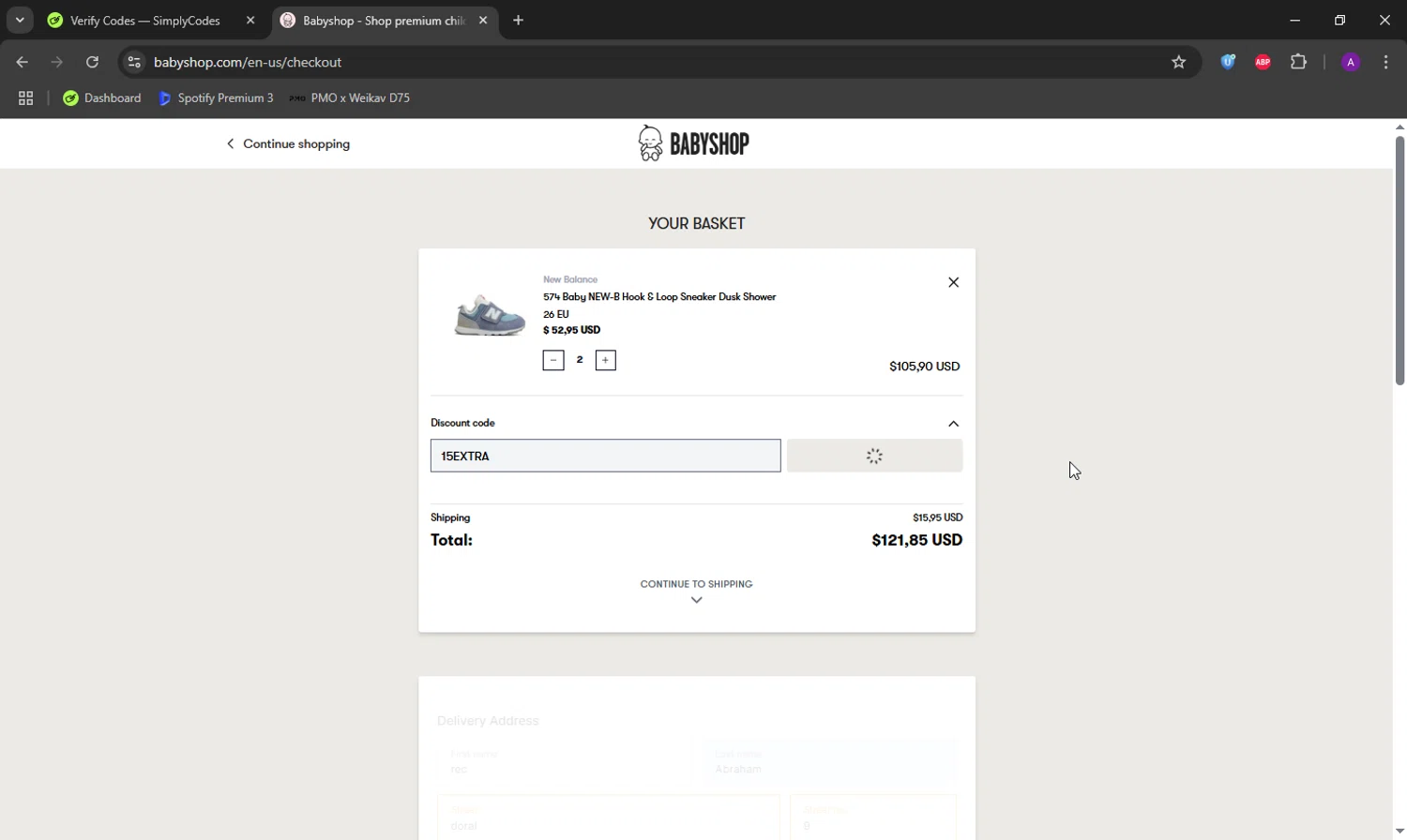Open the Chrome three-dot menu
Screen dimensions: 1407x840
(x=1386, y=62)
